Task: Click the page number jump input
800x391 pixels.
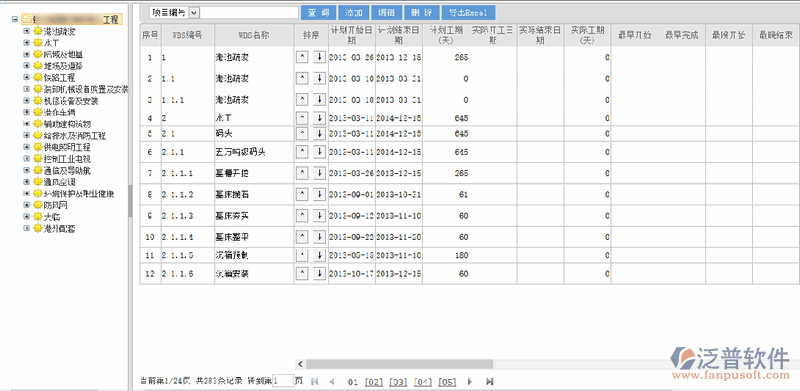Action: [x=283, y=381]
